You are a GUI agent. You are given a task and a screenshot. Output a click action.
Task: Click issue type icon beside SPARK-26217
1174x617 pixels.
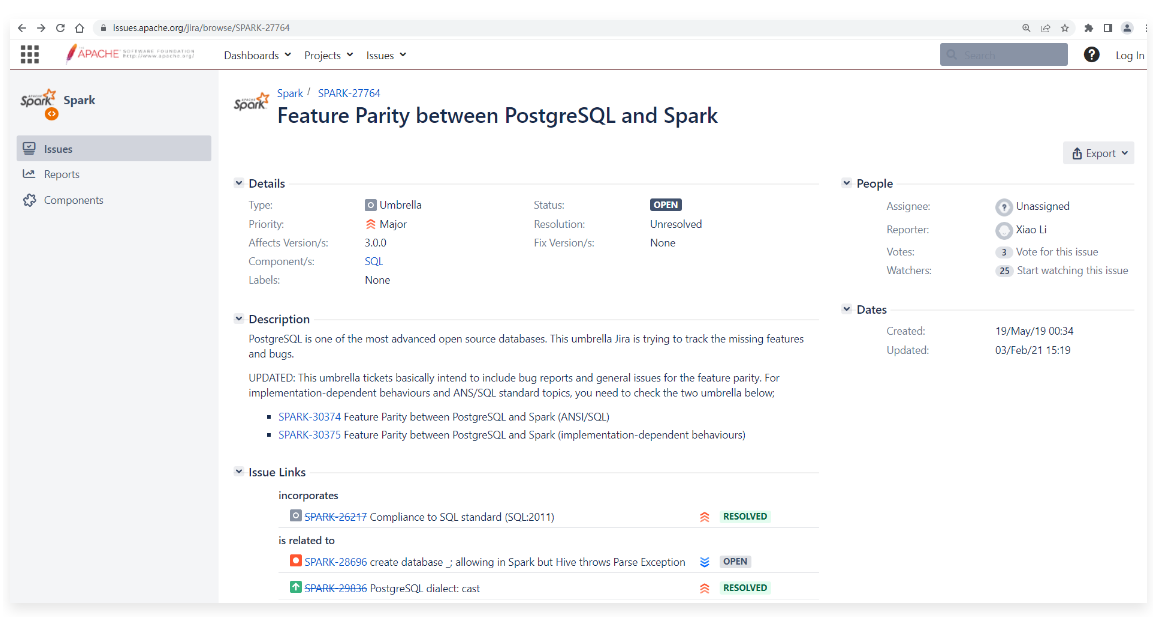296,516
